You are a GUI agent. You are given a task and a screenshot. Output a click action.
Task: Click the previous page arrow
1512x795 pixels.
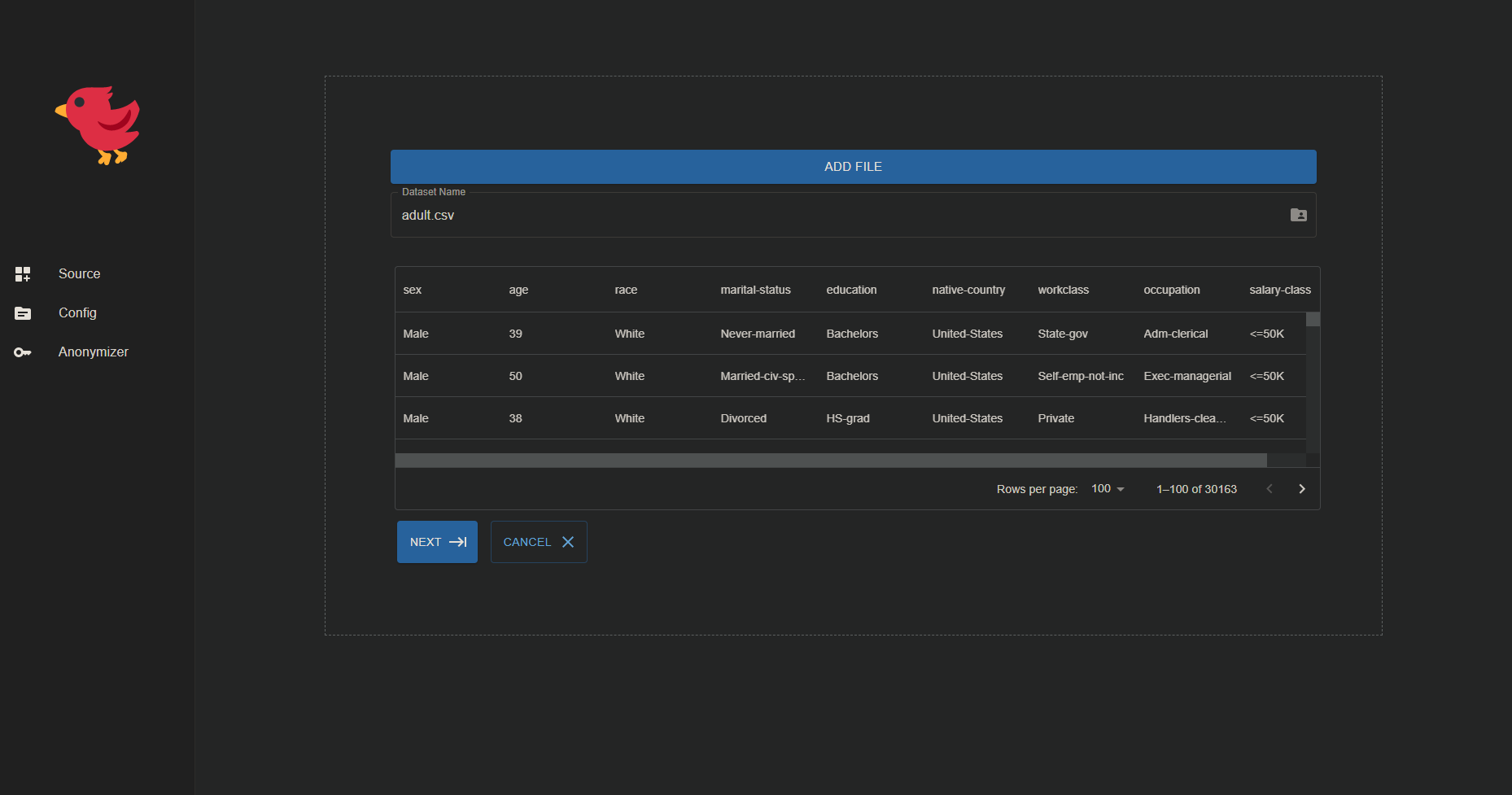(1269, 489)
